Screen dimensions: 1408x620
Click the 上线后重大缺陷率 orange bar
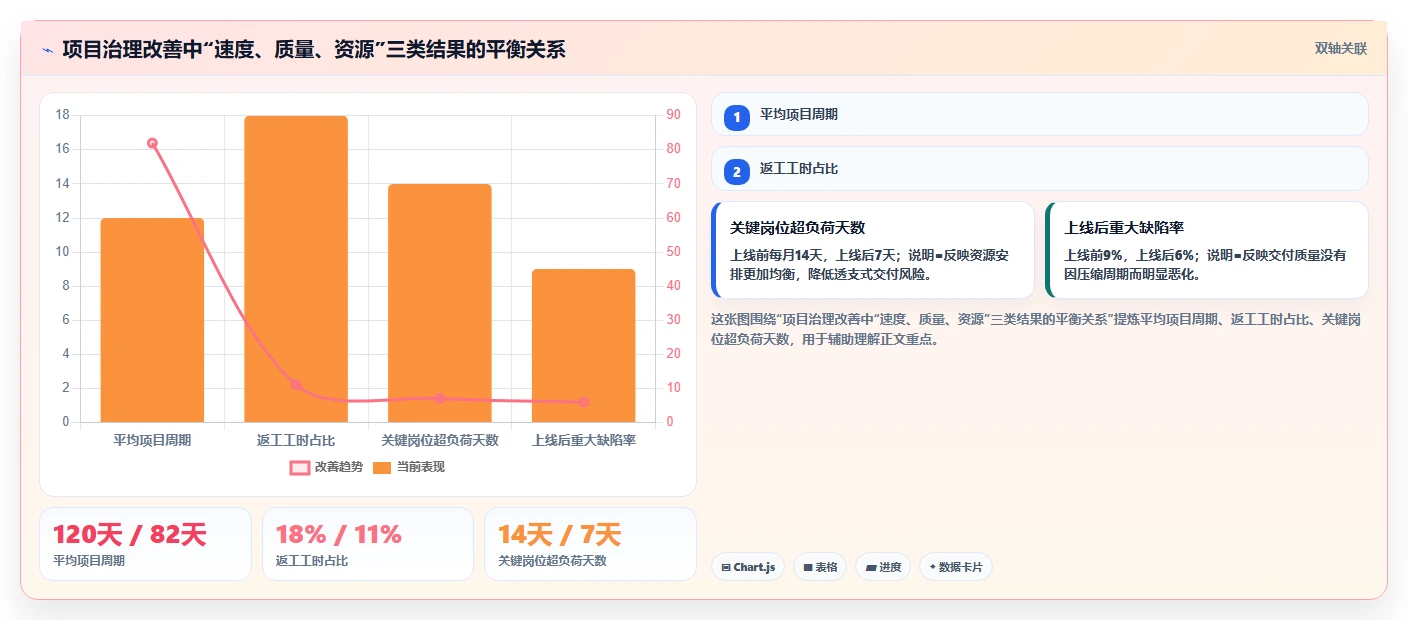(x=583, y=345)
